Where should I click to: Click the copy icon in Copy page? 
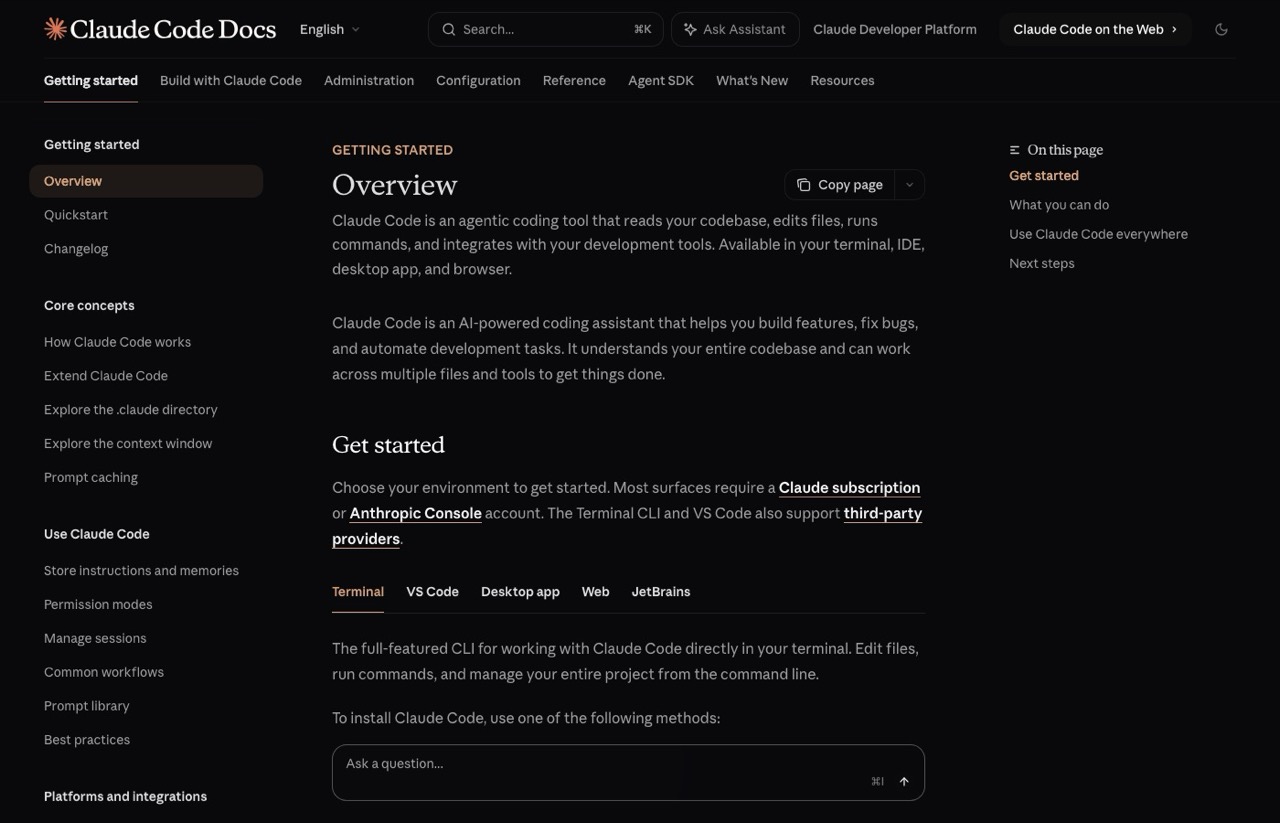coord(803,185)
